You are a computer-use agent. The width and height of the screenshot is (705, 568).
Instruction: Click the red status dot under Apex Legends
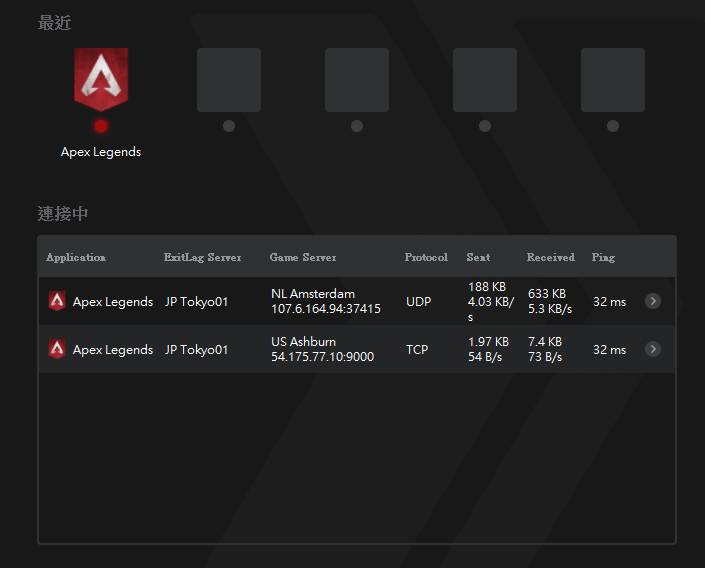pos(101,126)
